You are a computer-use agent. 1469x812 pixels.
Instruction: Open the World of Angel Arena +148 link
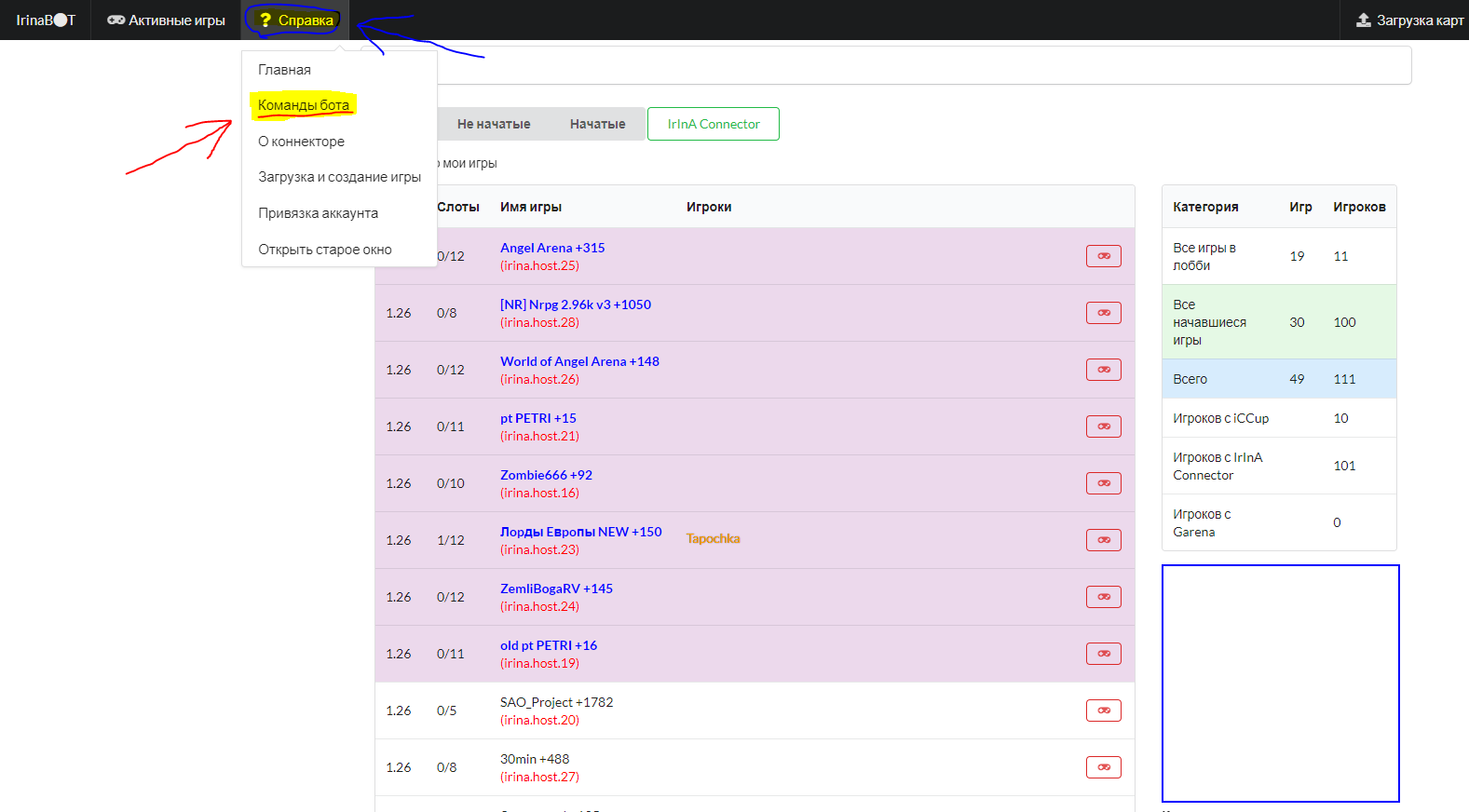point(579,361)
